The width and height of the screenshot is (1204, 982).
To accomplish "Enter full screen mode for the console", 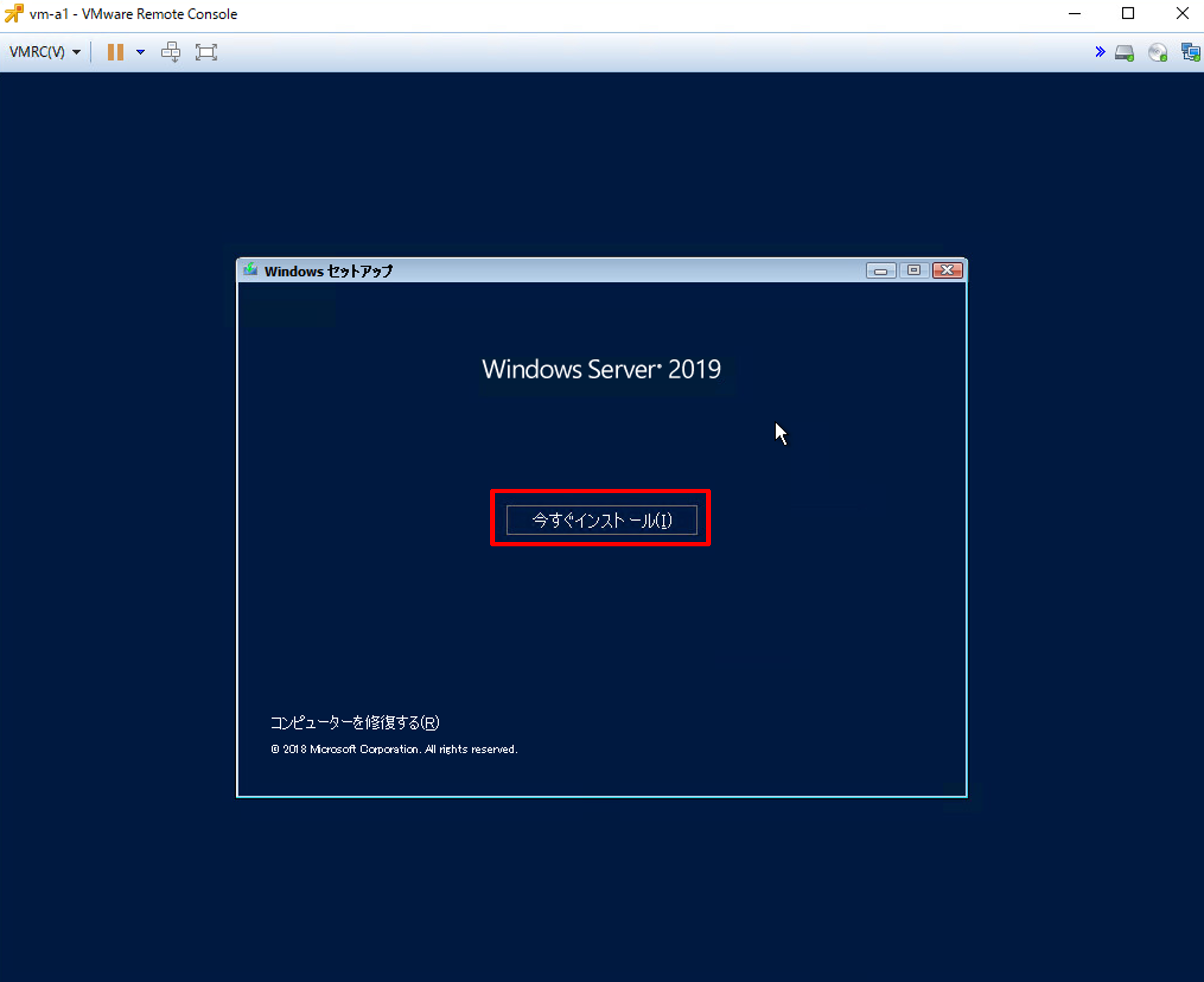I will [206, 52].
